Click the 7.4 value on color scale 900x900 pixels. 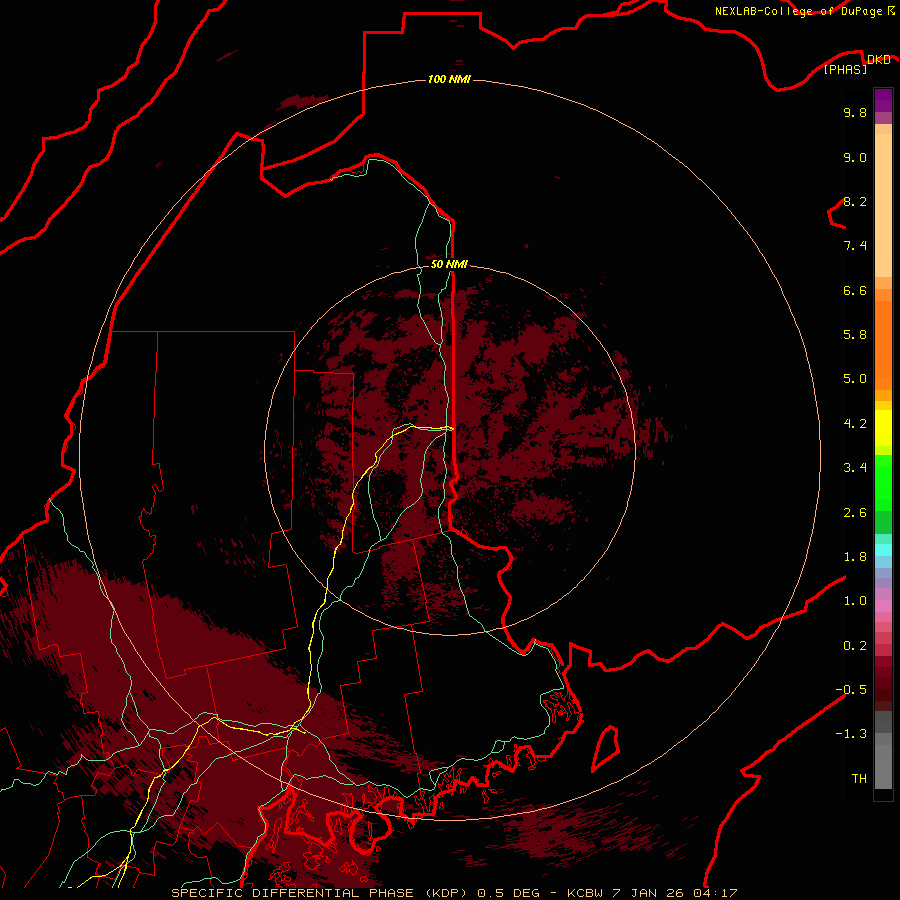(x=855, y=246)
